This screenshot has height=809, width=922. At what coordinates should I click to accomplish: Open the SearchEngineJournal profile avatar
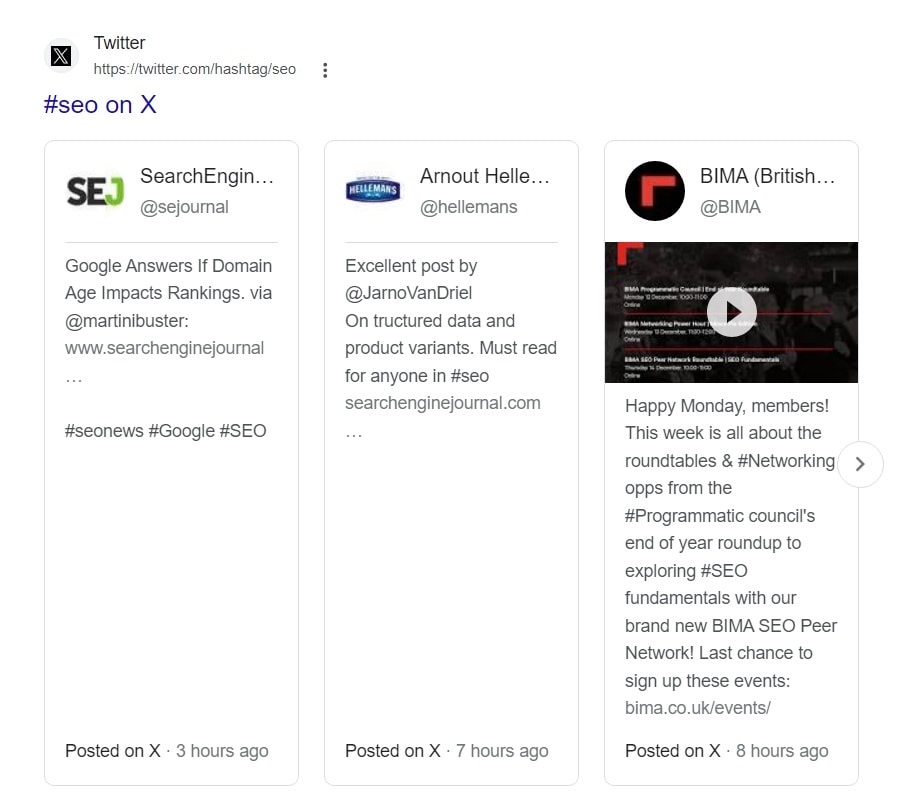(x=95, y=190)
